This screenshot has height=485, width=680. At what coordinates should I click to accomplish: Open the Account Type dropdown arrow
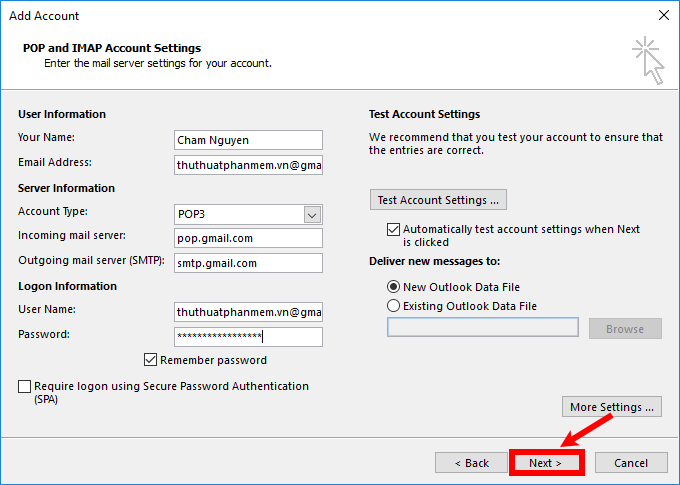(x=312, y=215)
